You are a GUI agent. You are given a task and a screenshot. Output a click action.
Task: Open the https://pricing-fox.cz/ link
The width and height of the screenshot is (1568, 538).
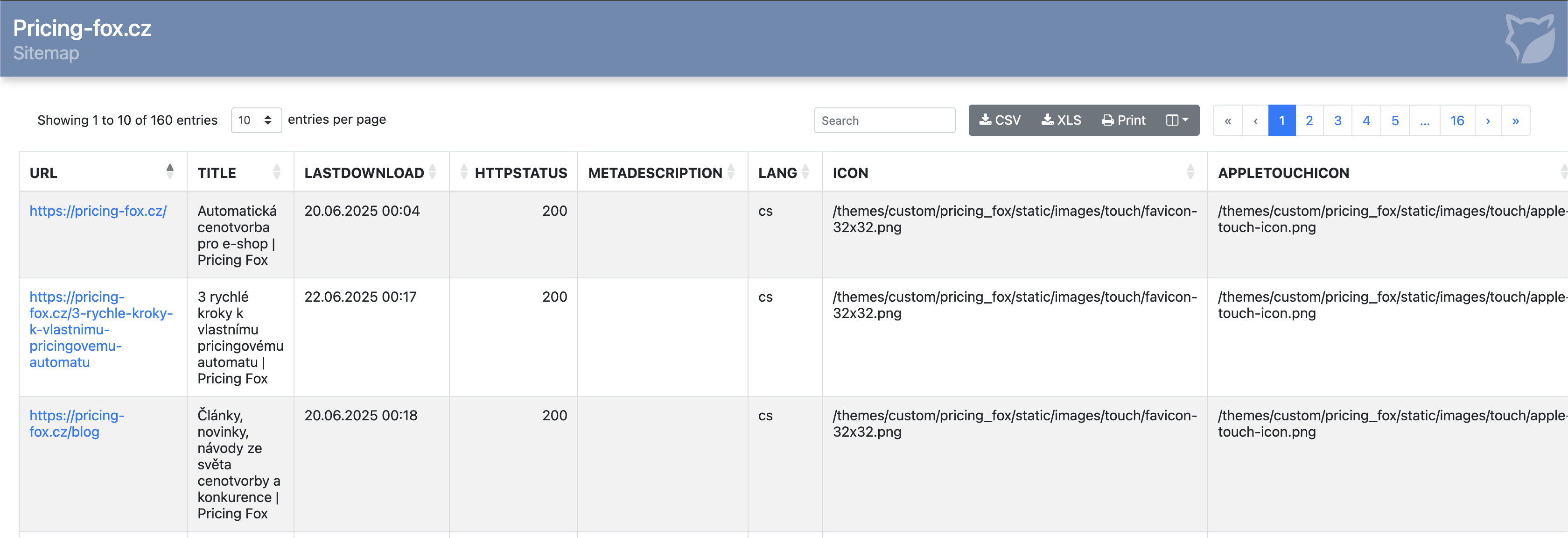pyautogui.click(x=98, y=211)
